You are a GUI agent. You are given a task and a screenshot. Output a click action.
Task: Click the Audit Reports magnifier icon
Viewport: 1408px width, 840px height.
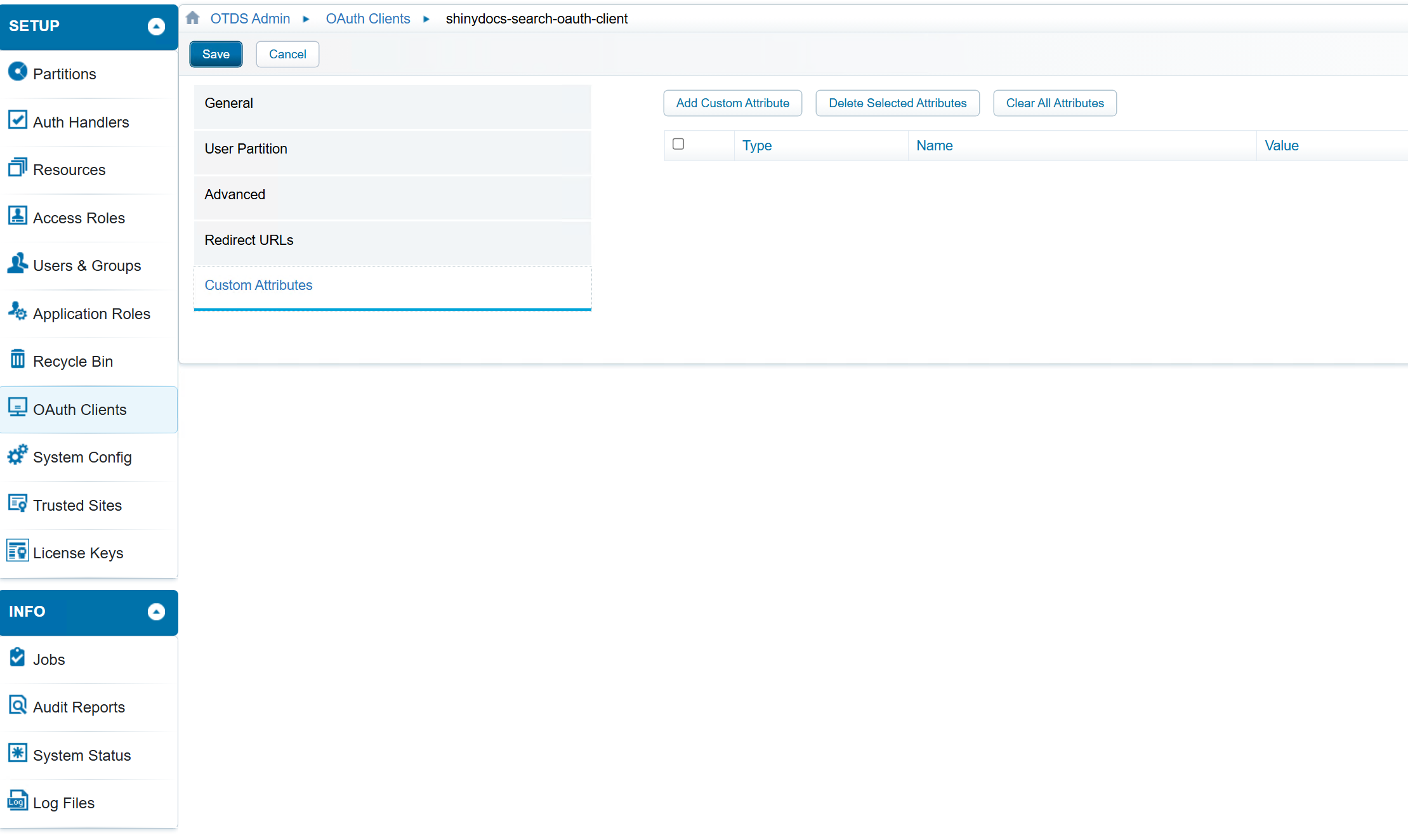(17, 705)
